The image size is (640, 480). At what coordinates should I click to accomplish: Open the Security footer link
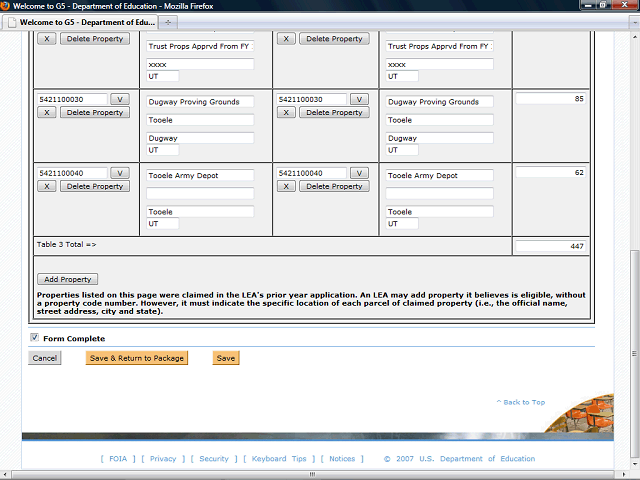pos(214,459)
